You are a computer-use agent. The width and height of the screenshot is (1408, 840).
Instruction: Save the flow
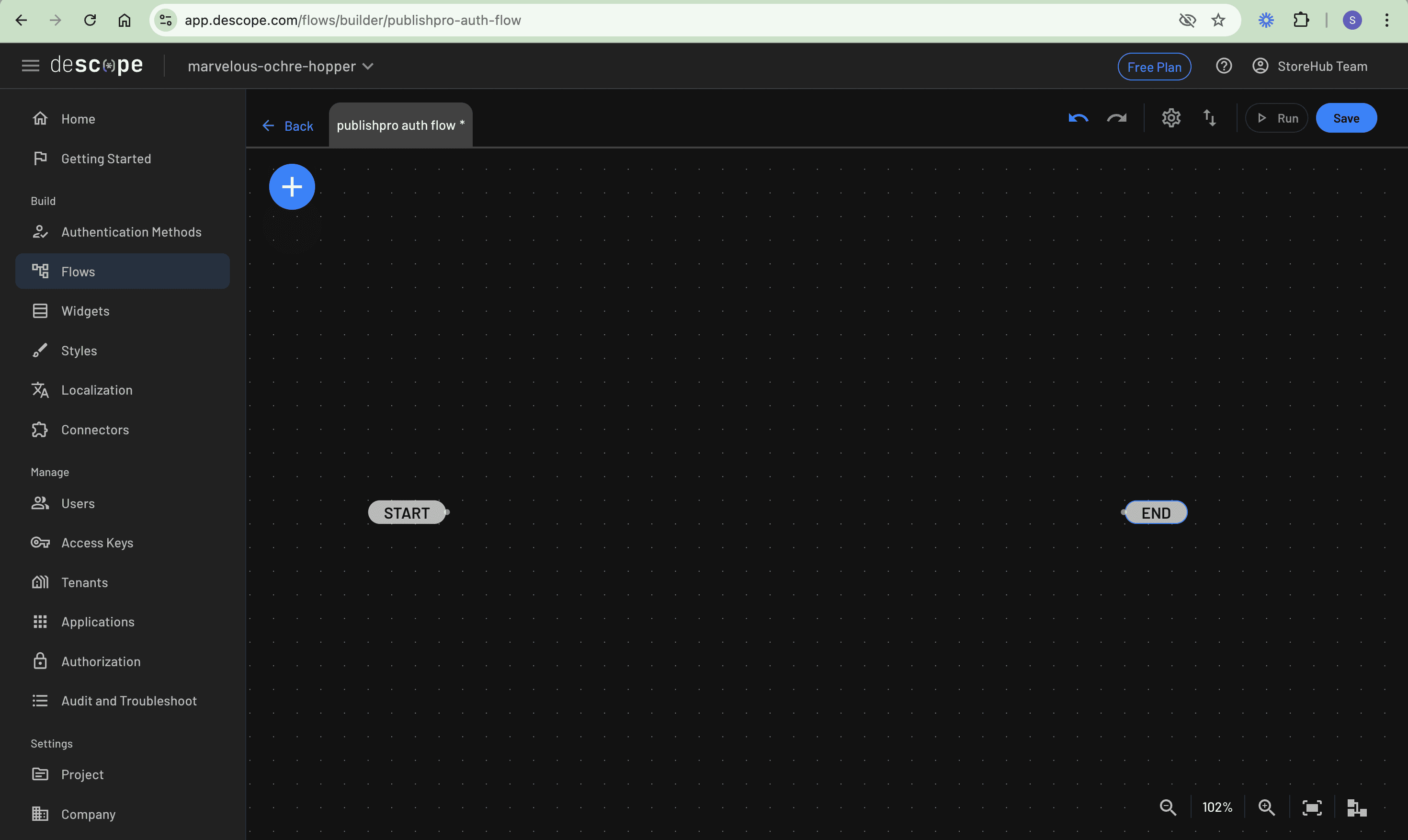[x=1346, y=118]
